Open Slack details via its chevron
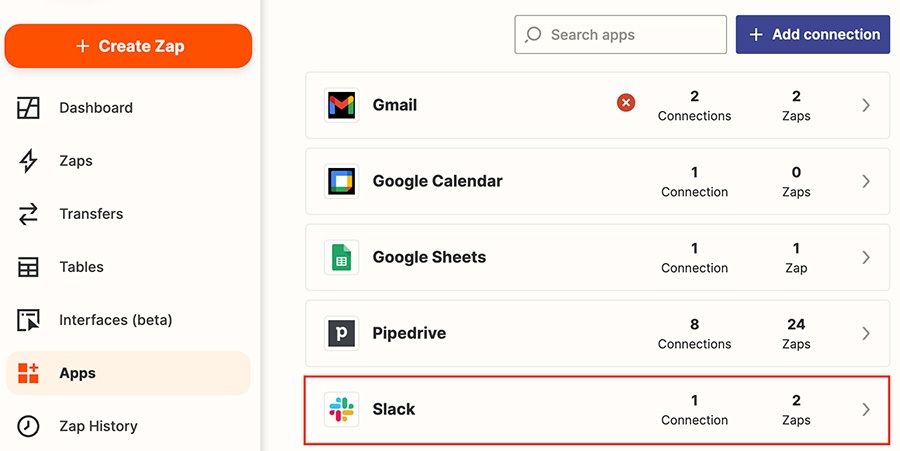 (866, 409)
